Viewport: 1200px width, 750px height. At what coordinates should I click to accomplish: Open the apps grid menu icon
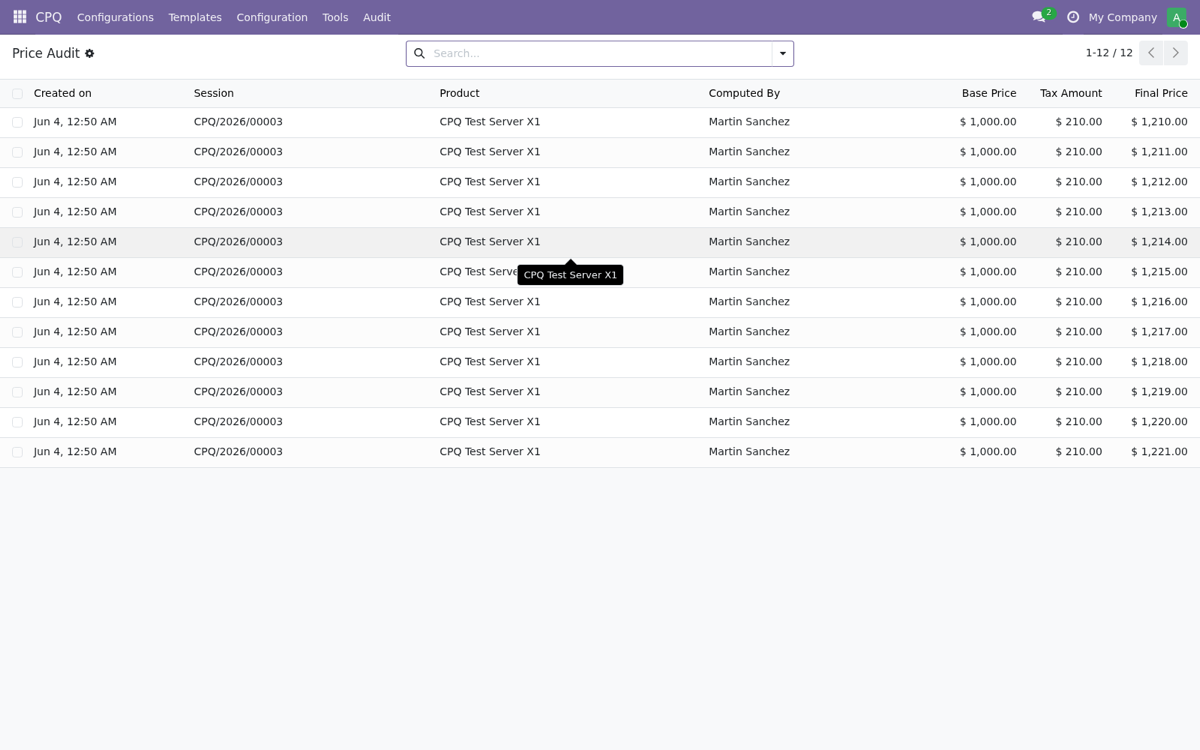click(19, 17)
